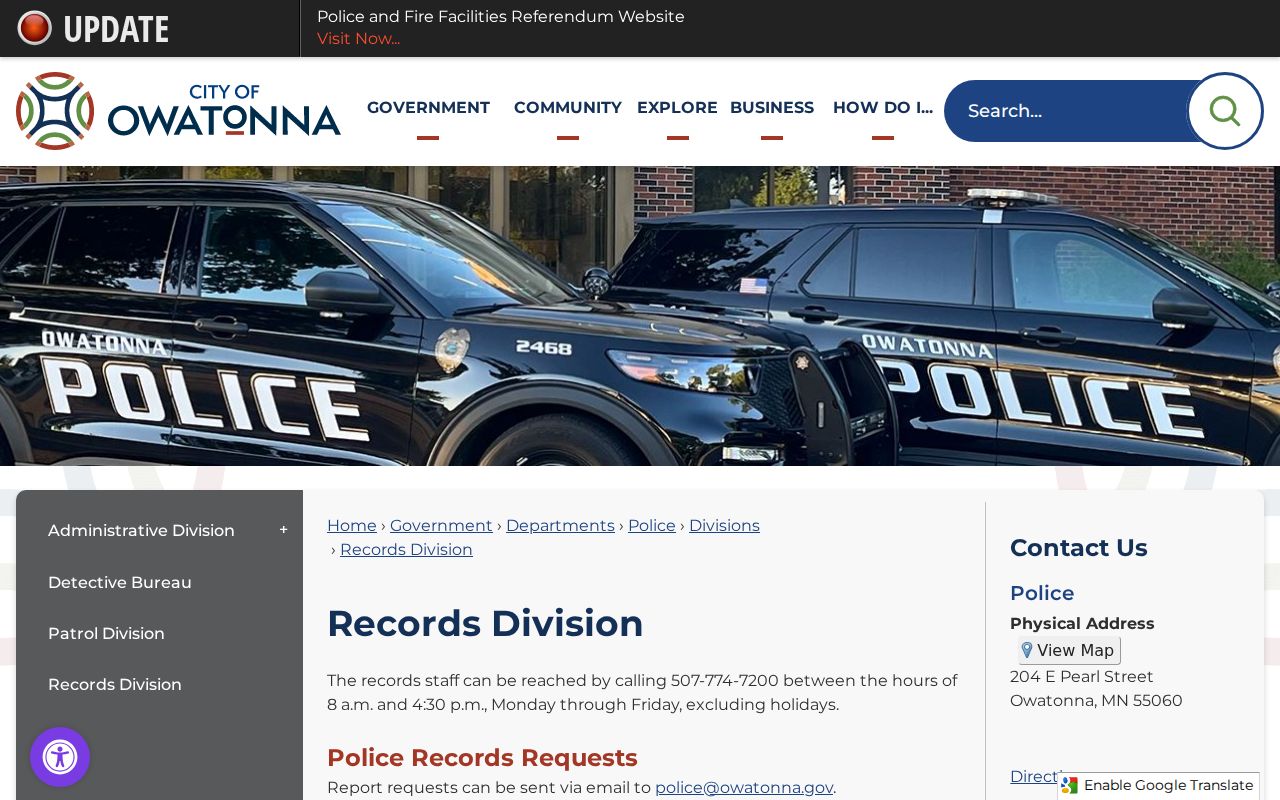Expand the Administrative Division submenu plus
The height and width of the screenshot is (800, 1280).
(283, 530)
